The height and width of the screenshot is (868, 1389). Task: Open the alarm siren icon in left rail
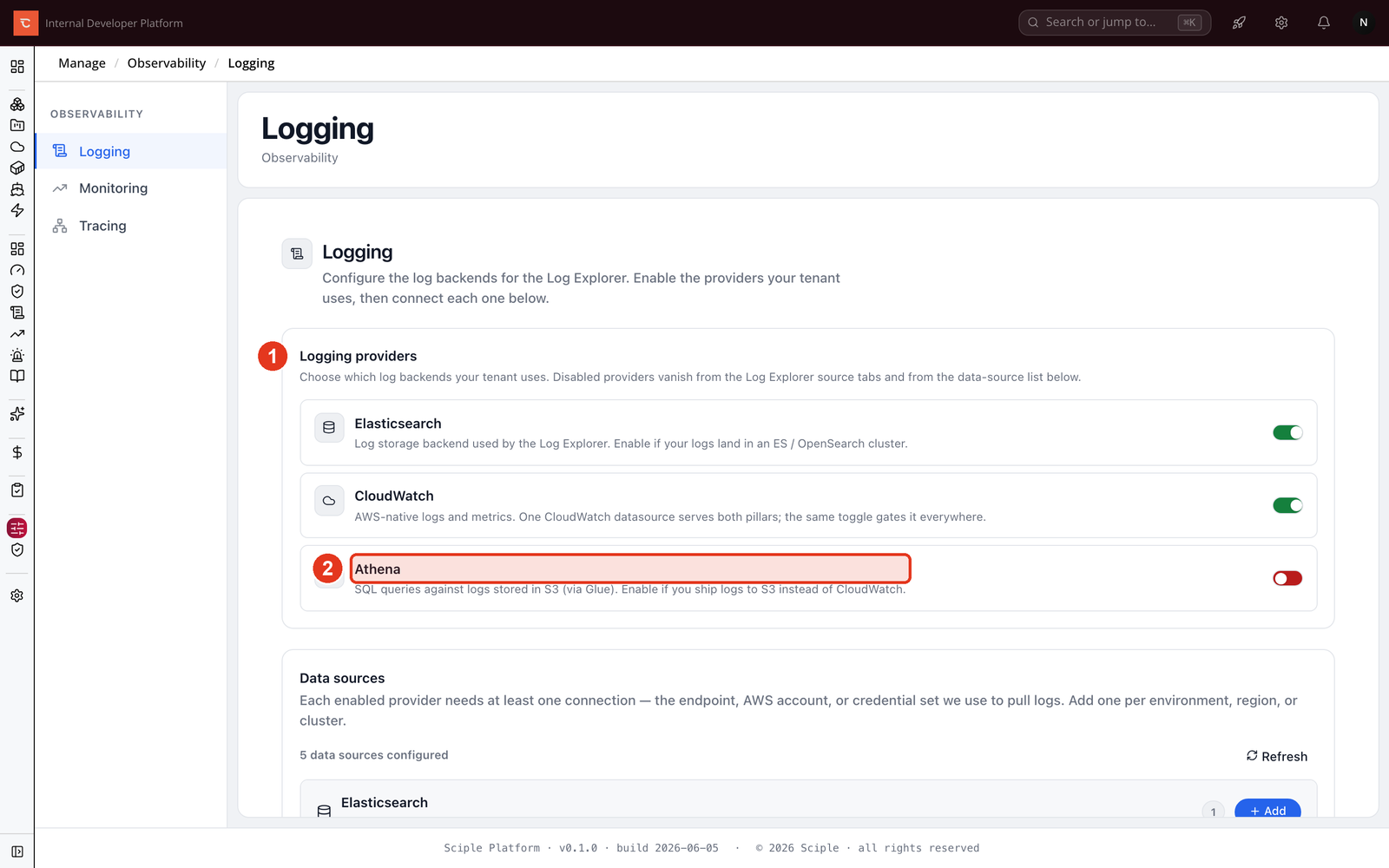[x=17, y=355]
